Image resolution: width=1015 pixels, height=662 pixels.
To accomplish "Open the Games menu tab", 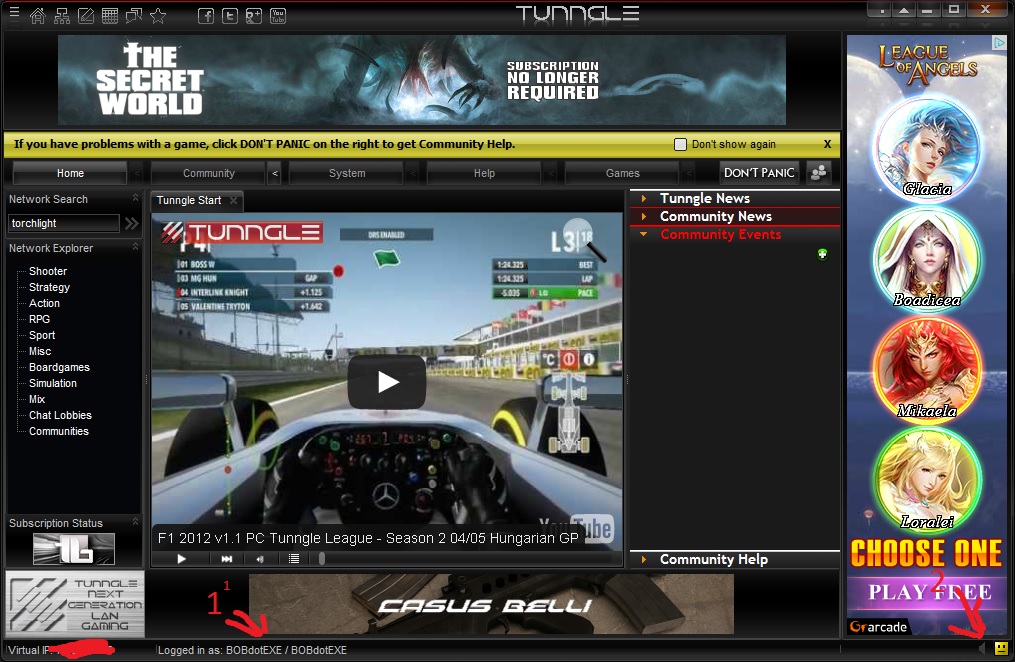I will [623, 173].
